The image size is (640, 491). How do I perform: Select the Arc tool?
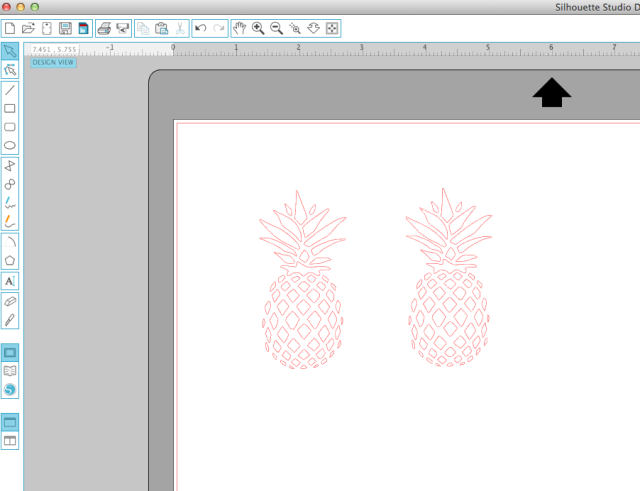[x=10, y=242]
